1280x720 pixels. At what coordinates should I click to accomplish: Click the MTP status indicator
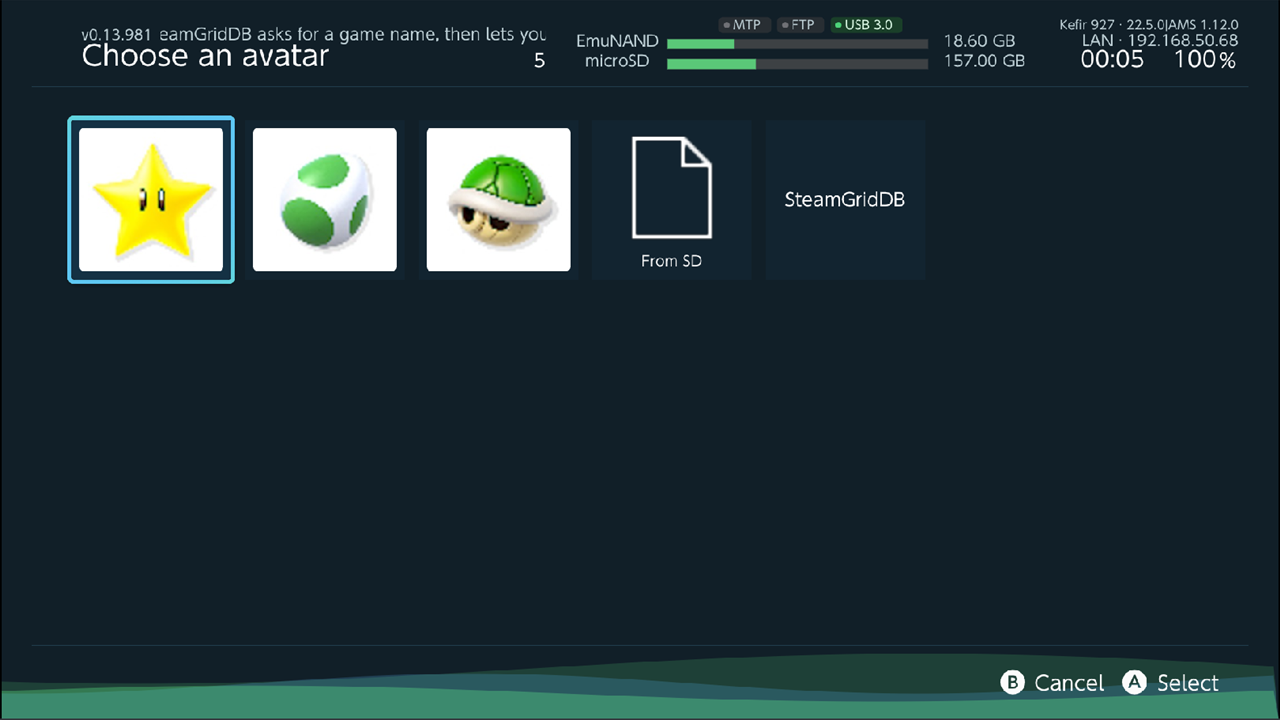tap(743, 25)
